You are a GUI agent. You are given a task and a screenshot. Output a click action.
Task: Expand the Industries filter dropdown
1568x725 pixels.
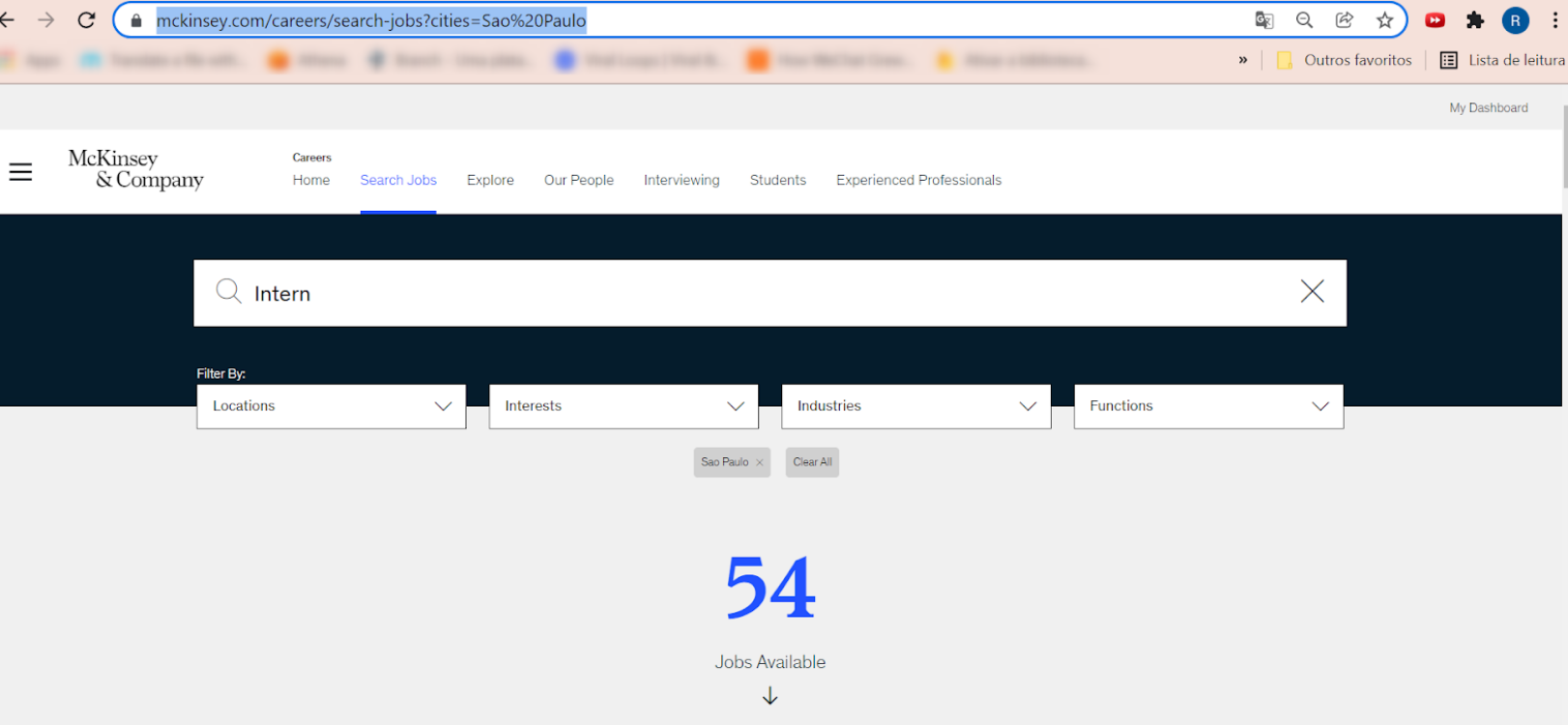[x=916, y=406]
